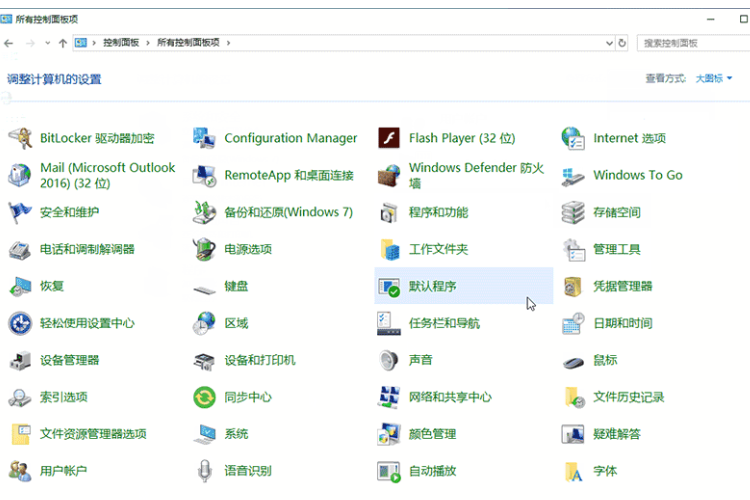Open the 安全和维护 flag icon
The image size is (750, 500).
[20, 212]
